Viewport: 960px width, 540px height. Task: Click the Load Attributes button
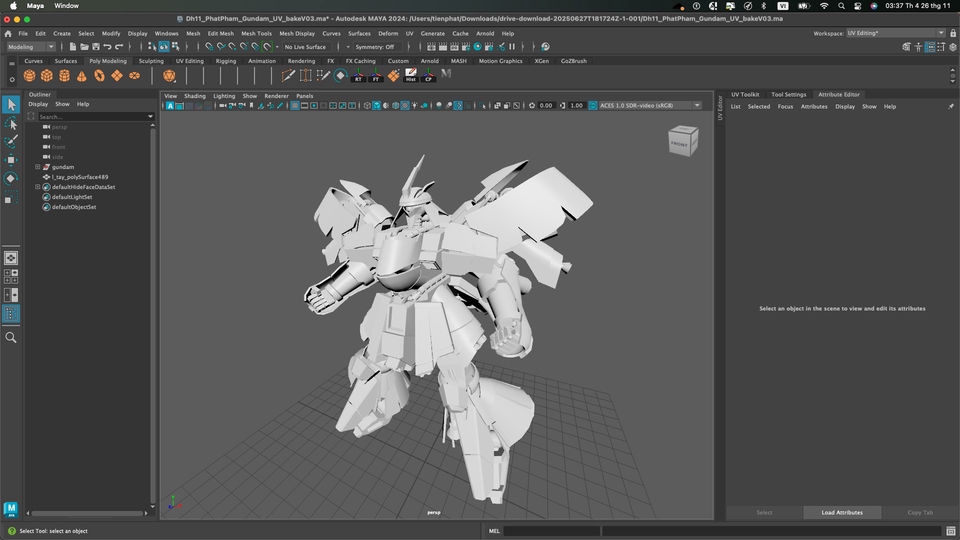842,512
